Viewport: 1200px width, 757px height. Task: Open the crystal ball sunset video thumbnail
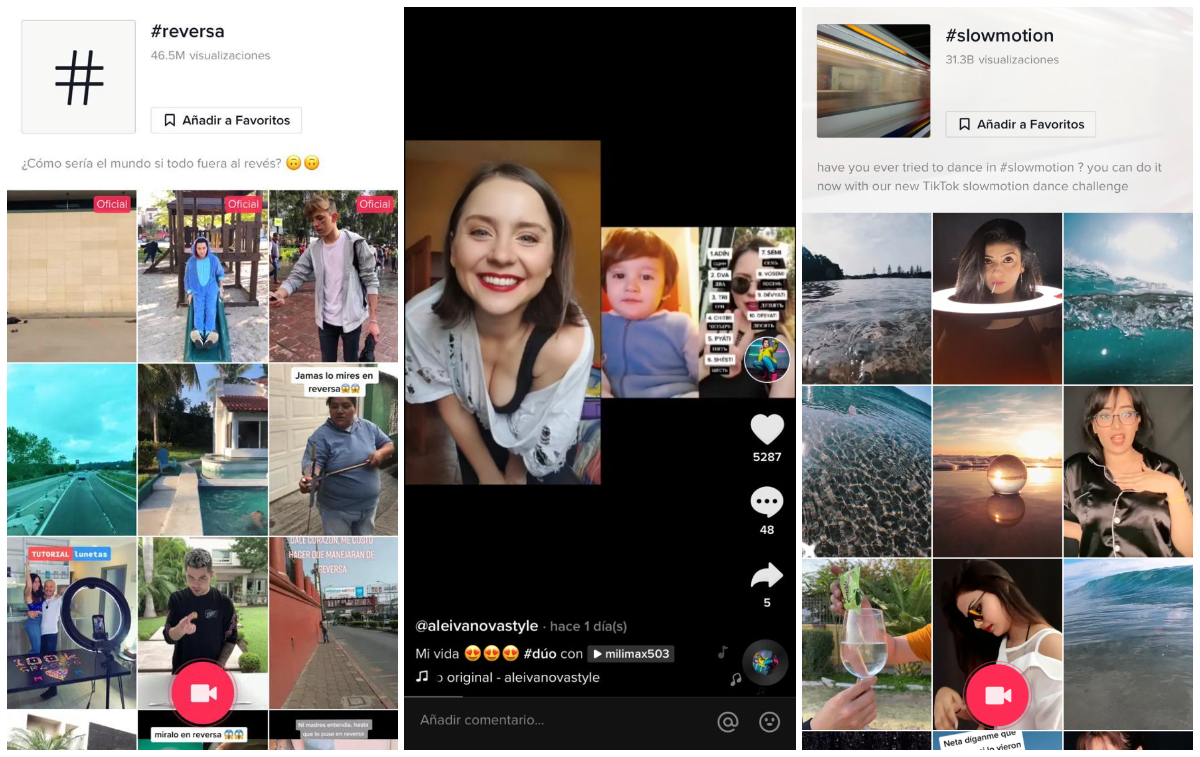tap(997, 470)
